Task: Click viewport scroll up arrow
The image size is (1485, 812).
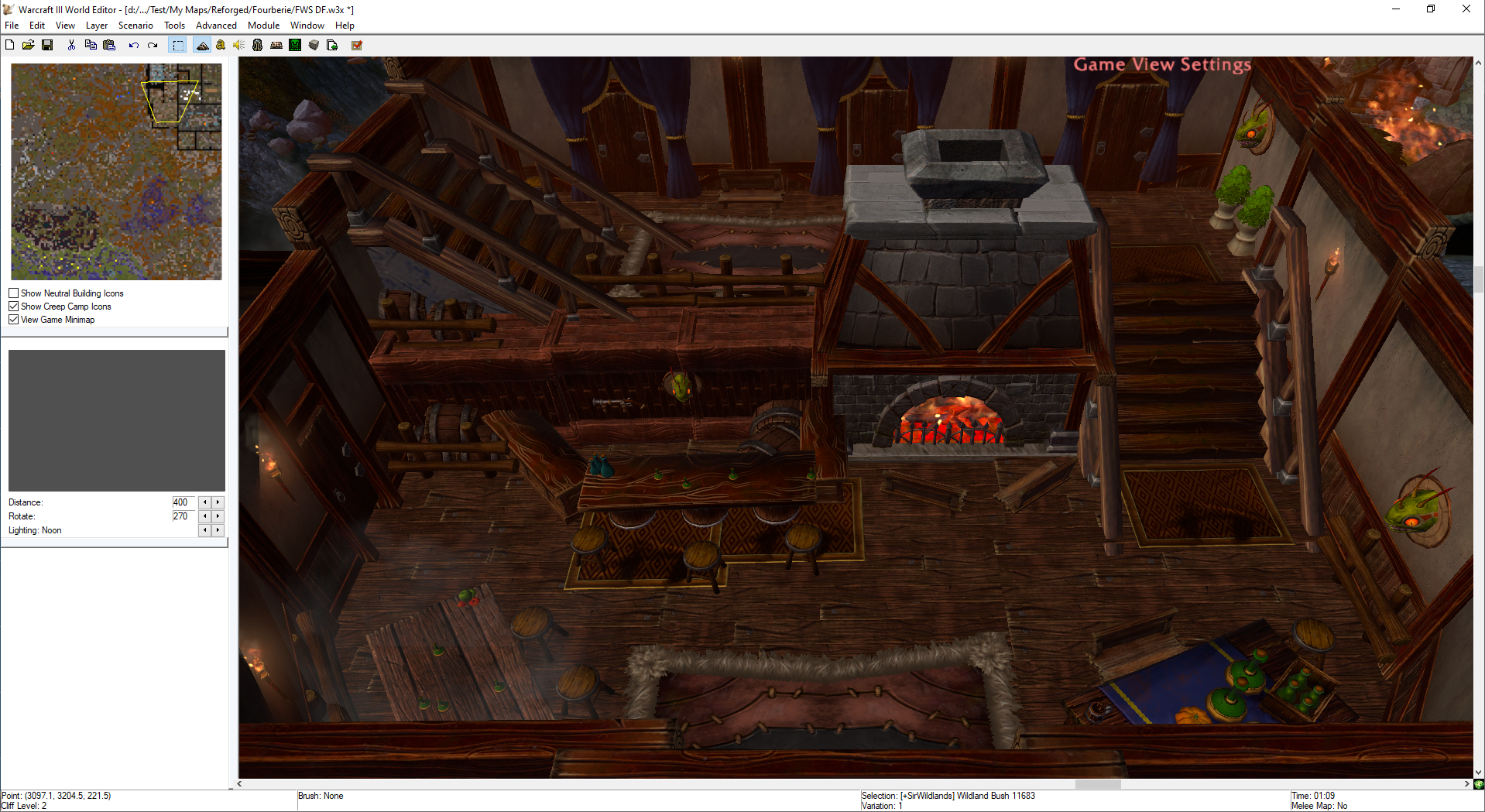Action: pyautogui.click(x=1479, y=63)
